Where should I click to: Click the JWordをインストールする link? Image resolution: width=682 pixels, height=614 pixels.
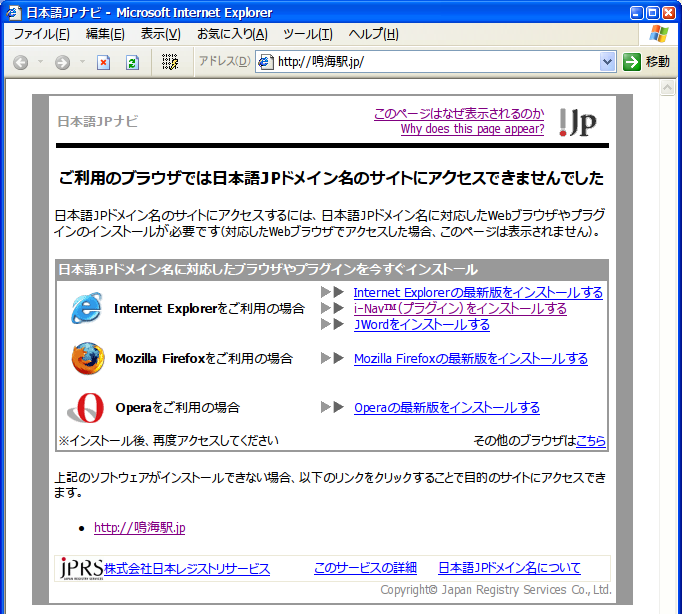pos(422,325)
